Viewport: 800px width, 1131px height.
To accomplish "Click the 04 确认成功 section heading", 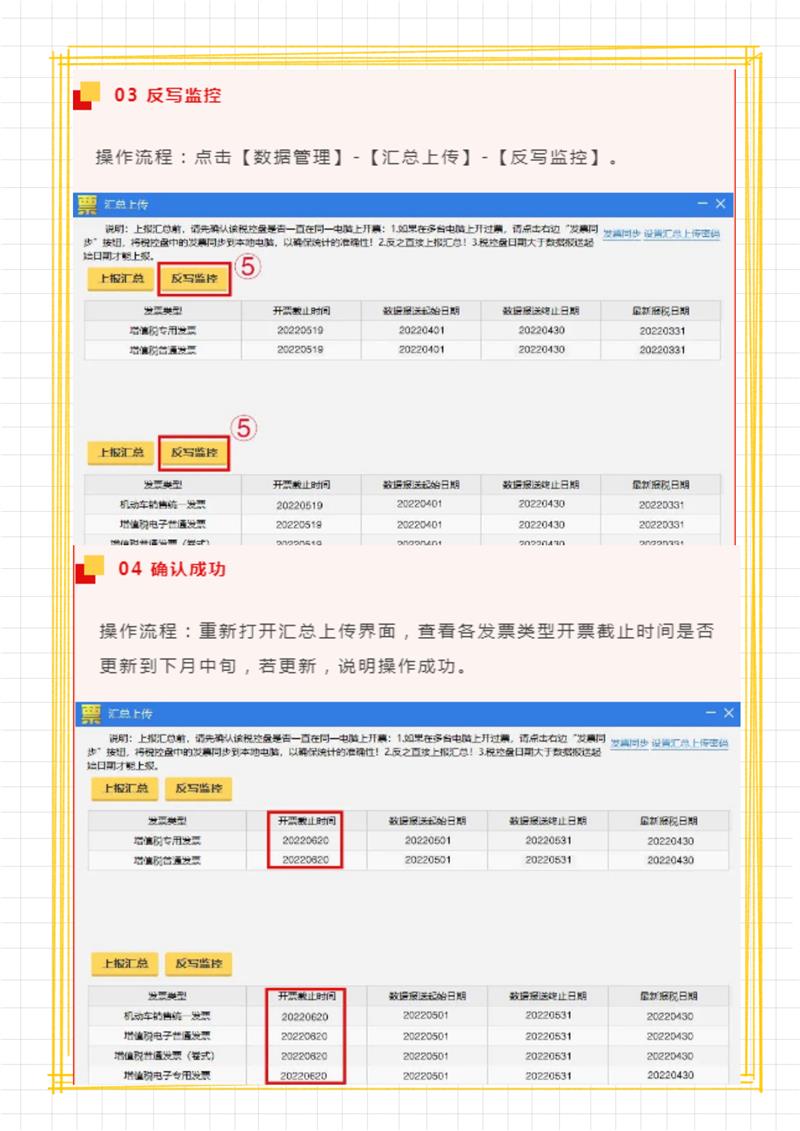I will point(172,569).
